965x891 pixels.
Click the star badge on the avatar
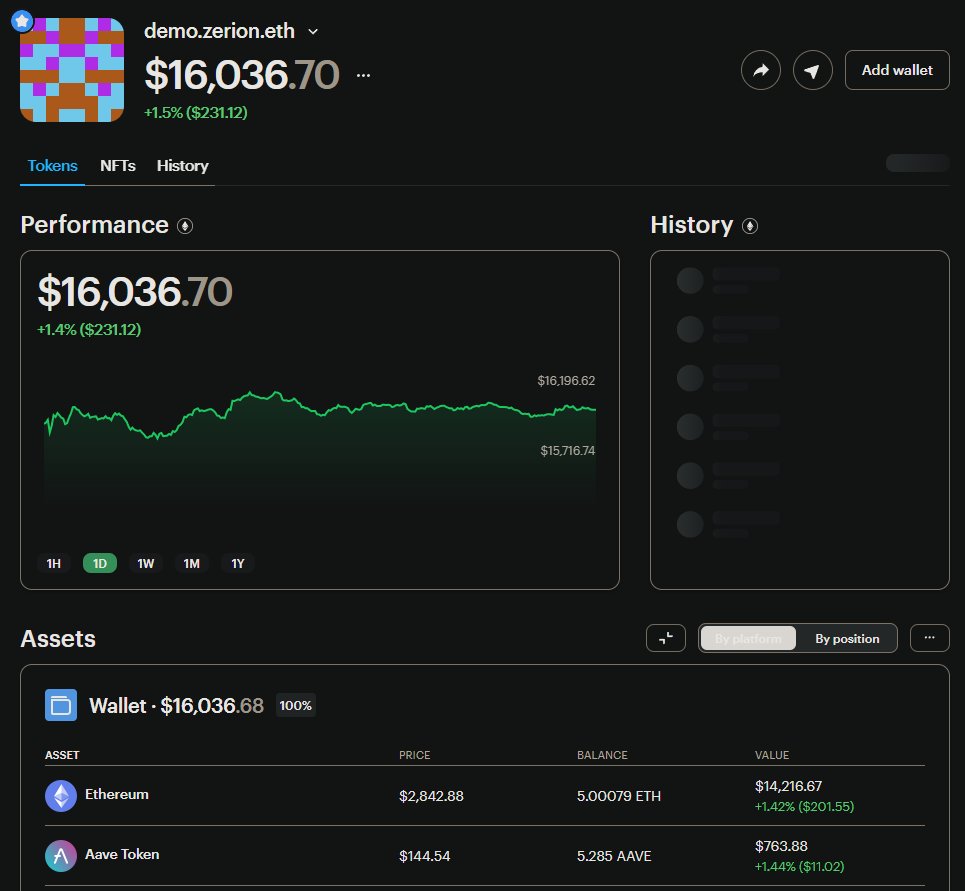[x=22, y=21]
